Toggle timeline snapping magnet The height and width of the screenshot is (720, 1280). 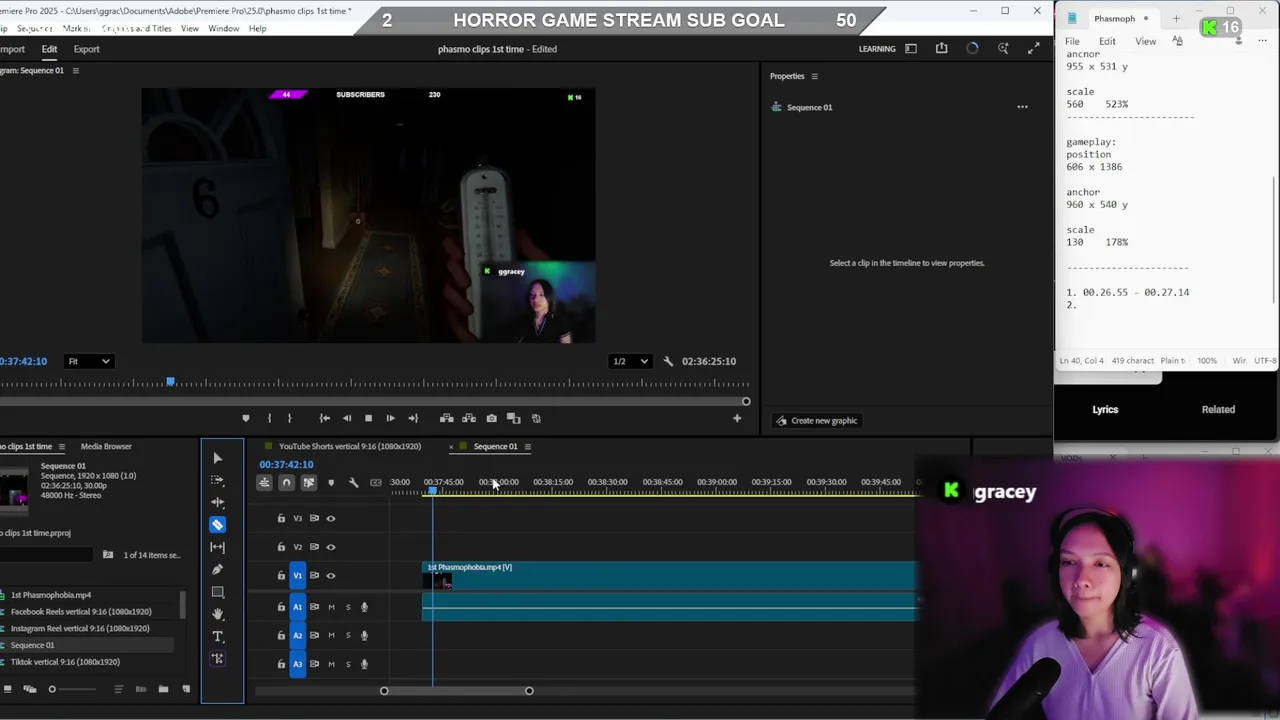tap(286, 483)
